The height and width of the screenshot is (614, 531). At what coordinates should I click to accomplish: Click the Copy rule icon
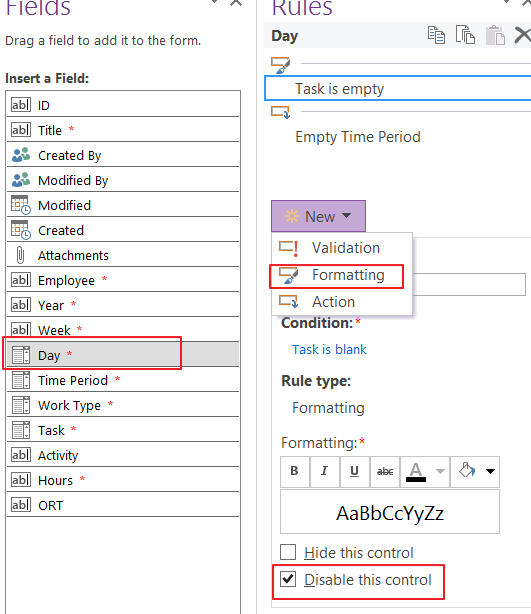click(x=436, y=35)
